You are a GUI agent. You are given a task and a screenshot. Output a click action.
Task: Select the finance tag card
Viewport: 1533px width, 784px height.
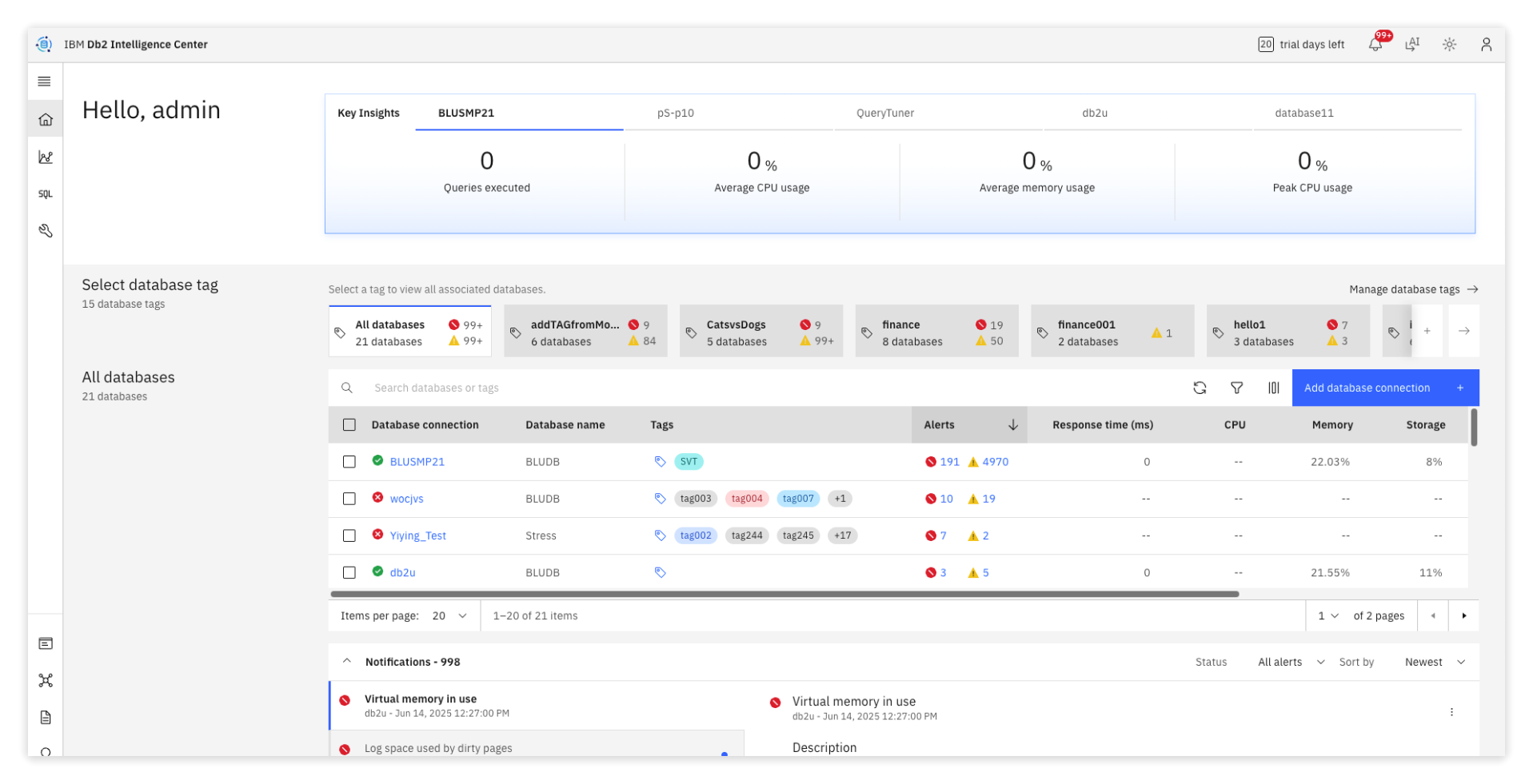[936, 331]
